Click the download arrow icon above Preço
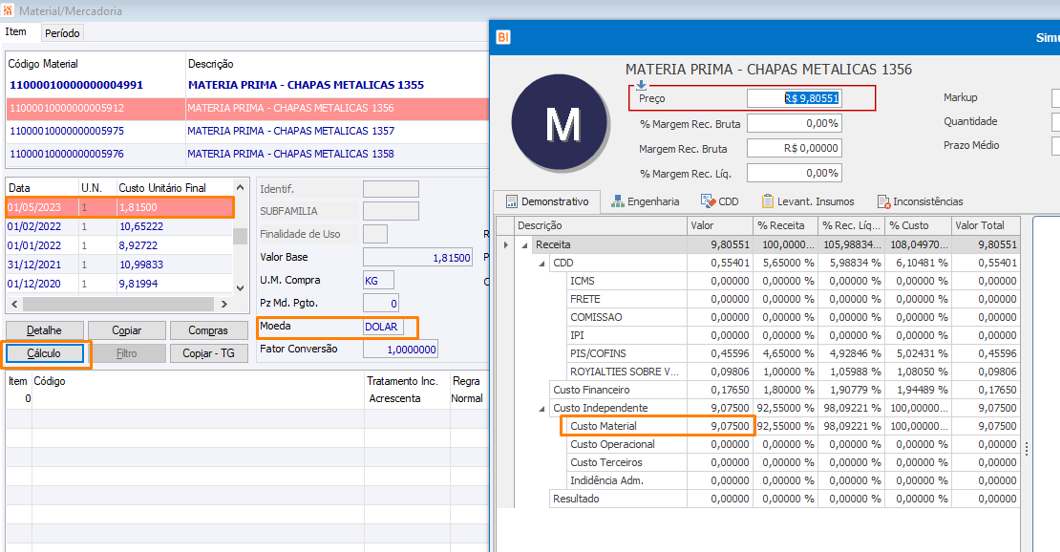The image size is (1060, 552). 641,85
